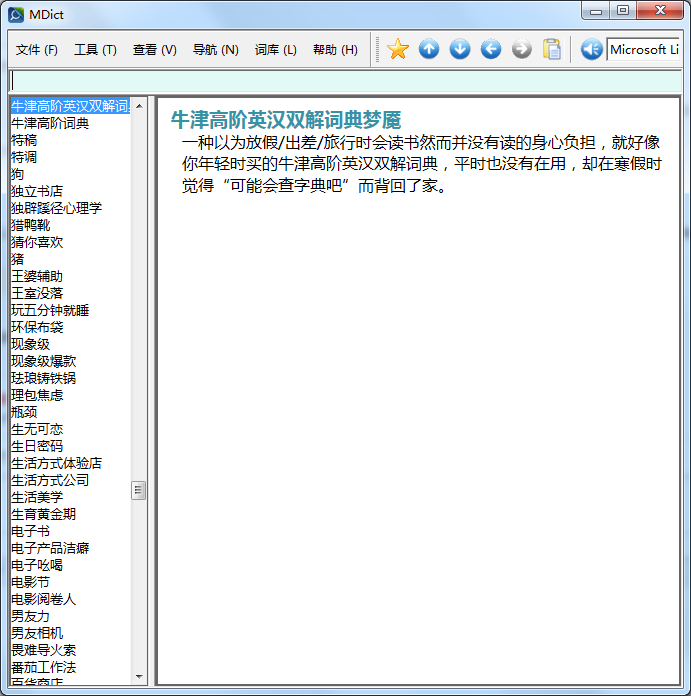Select entry 生日密码
691x696 pixels.
pos(37,447)
